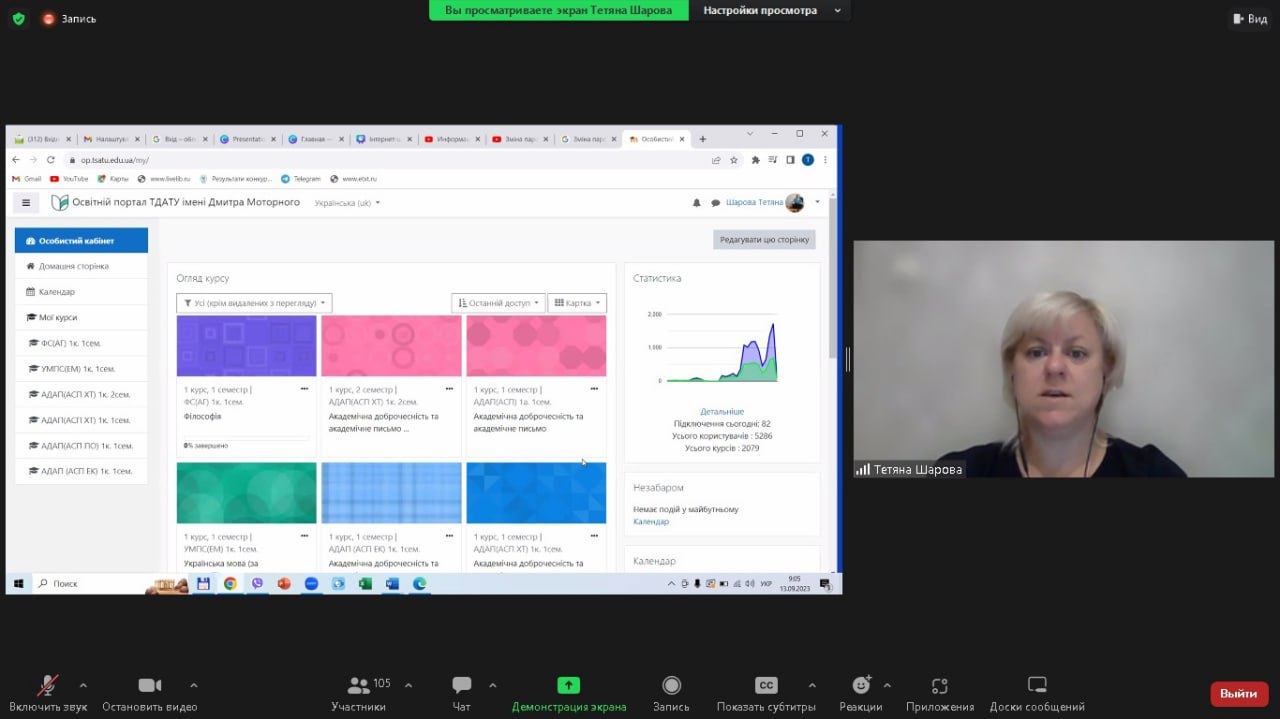Bookmark the page with the star icon
This screenshot has width=1280, height=719.
[733, 160]
